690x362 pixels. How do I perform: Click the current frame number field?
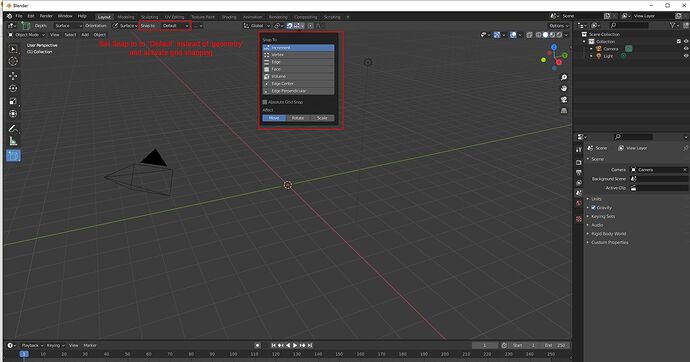point(485,346)
